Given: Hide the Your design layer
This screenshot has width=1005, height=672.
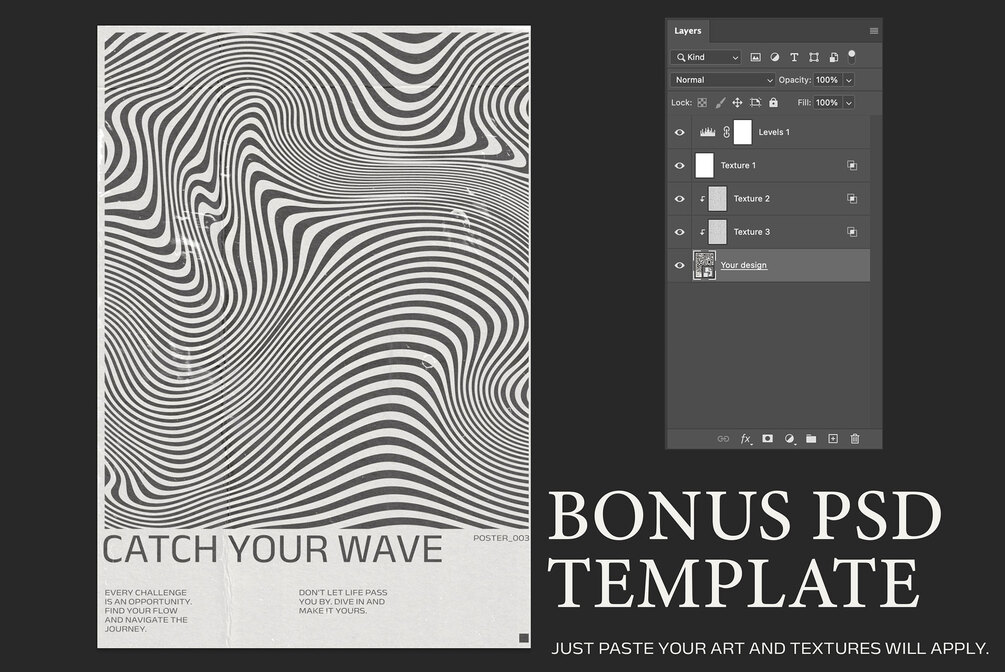Looking at the screenshot, I should [679, 265].
